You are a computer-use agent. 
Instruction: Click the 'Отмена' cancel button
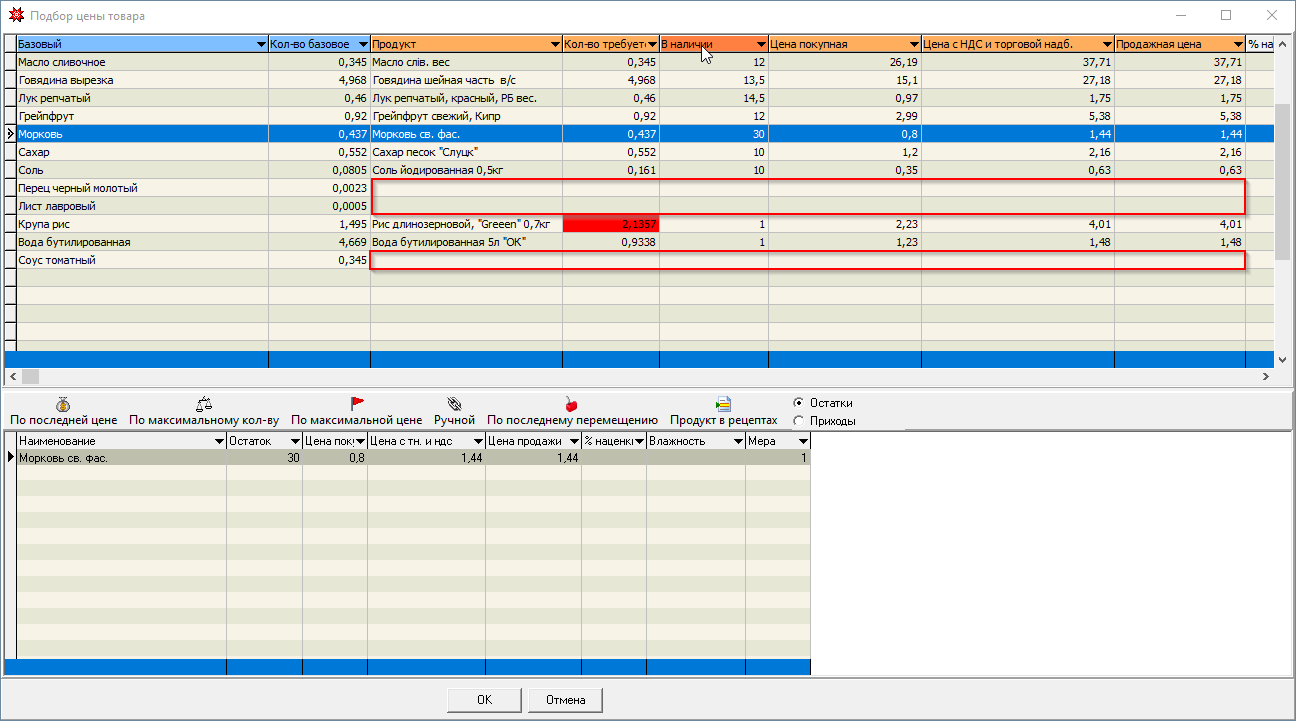(x=565, y=700)
